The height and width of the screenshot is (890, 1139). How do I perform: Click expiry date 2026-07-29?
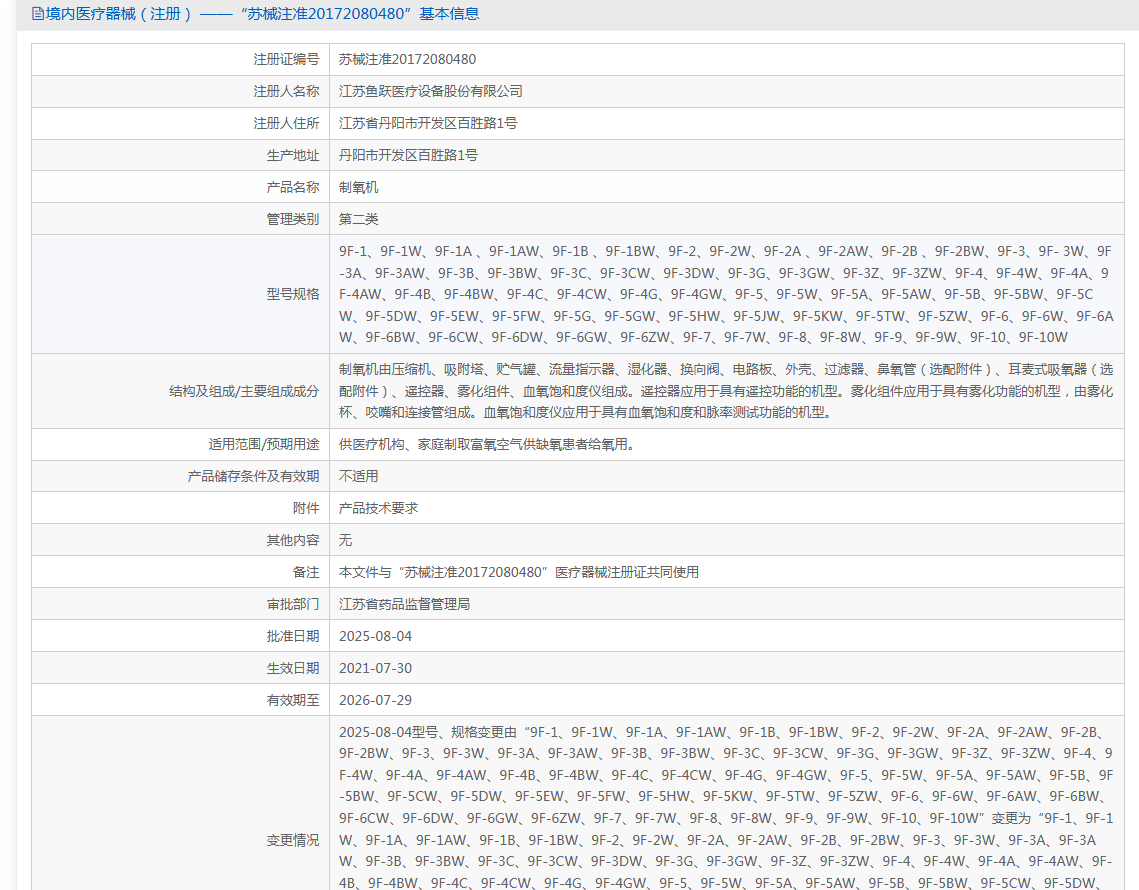(375, 700)
